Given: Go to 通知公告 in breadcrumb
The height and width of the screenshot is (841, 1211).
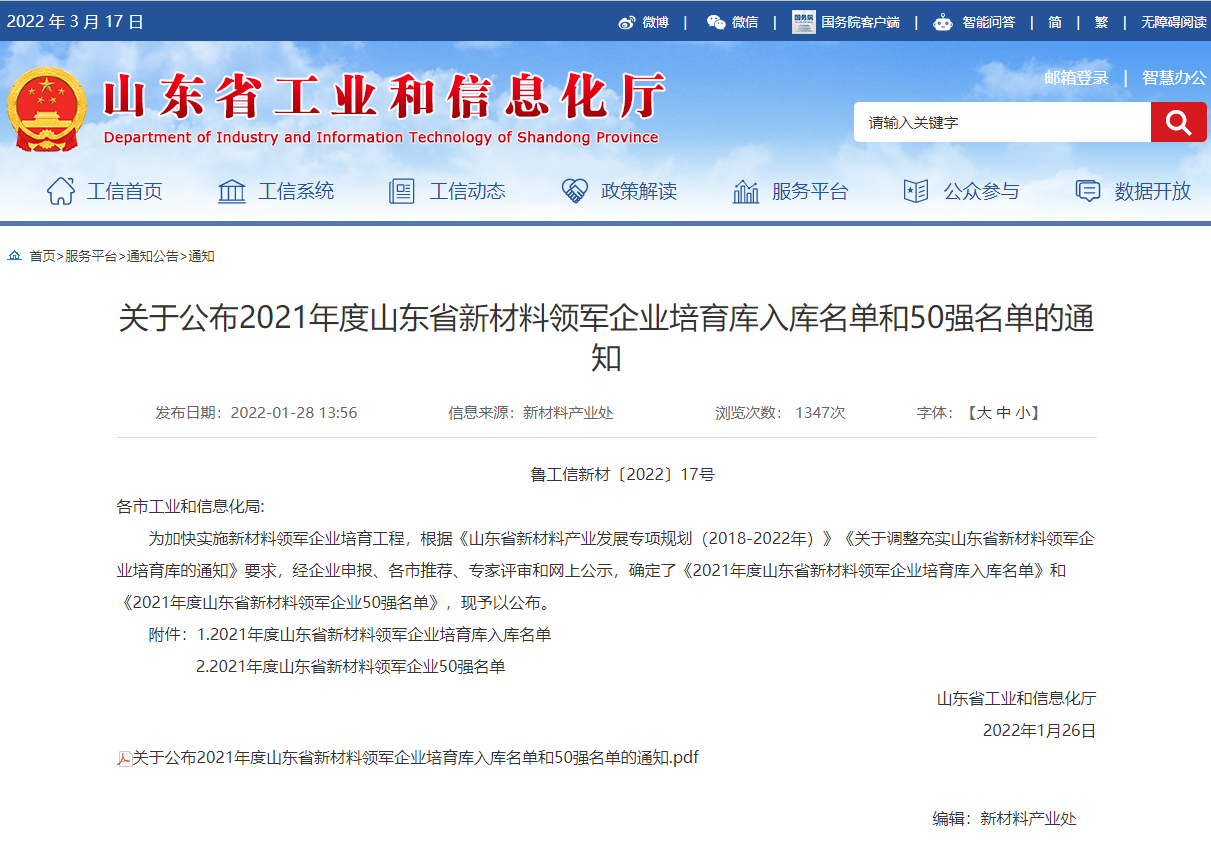Looking at the screenshot, I should click(152, 256).
